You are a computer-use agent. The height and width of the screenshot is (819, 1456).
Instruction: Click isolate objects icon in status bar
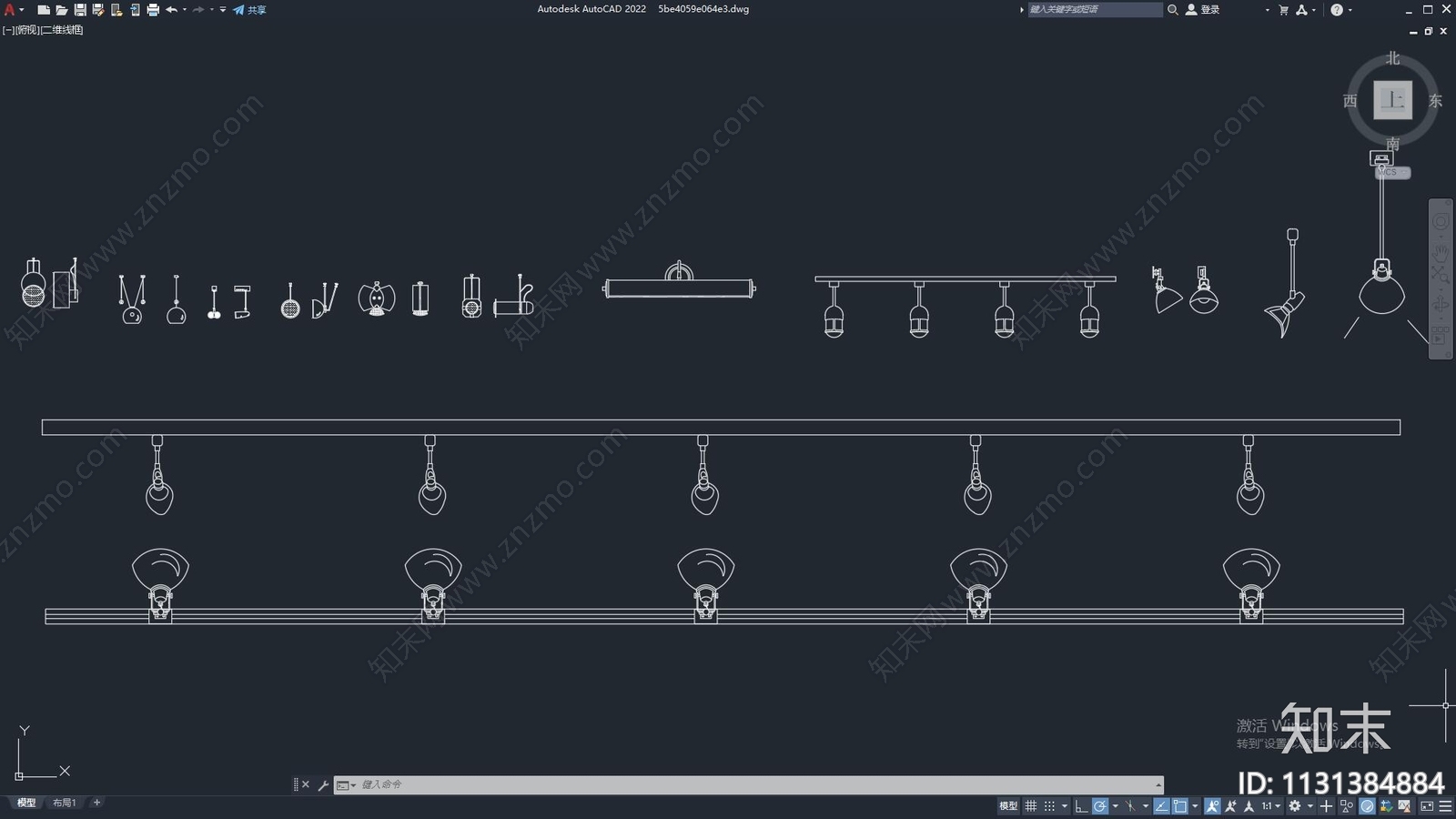click(1346, 806)
